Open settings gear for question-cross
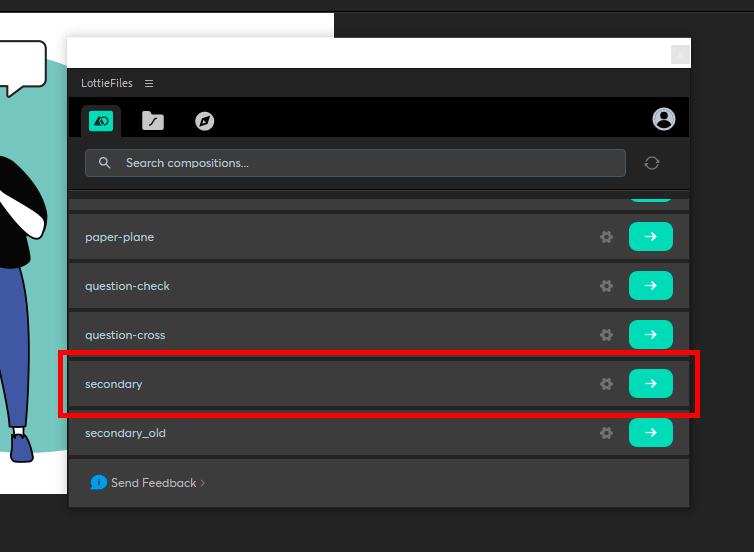This screenshot has height=552, width=754. (606, 335)
